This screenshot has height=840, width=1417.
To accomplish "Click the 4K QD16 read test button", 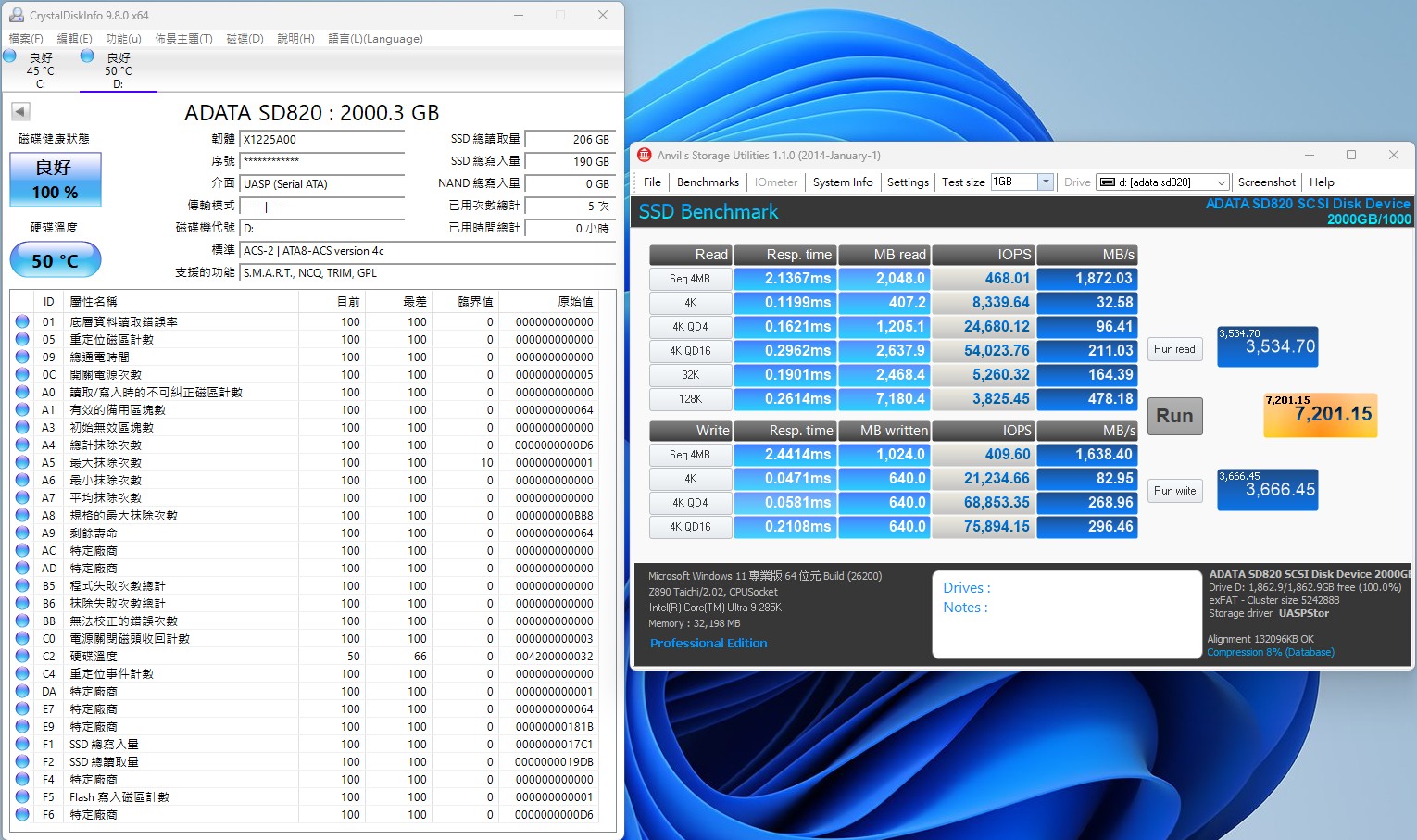I will (x=690, y=351).
